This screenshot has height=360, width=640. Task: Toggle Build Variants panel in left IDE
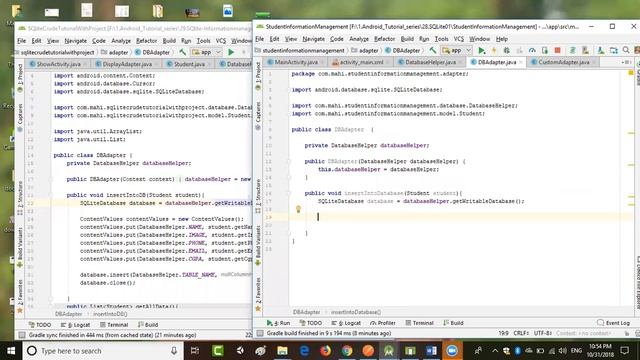coord(20,248)
